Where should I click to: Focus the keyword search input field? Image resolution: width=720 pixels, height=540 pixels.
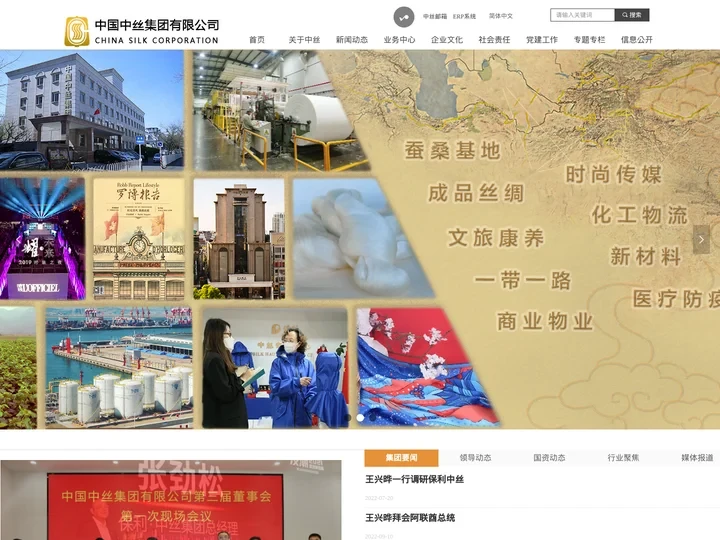582,15
